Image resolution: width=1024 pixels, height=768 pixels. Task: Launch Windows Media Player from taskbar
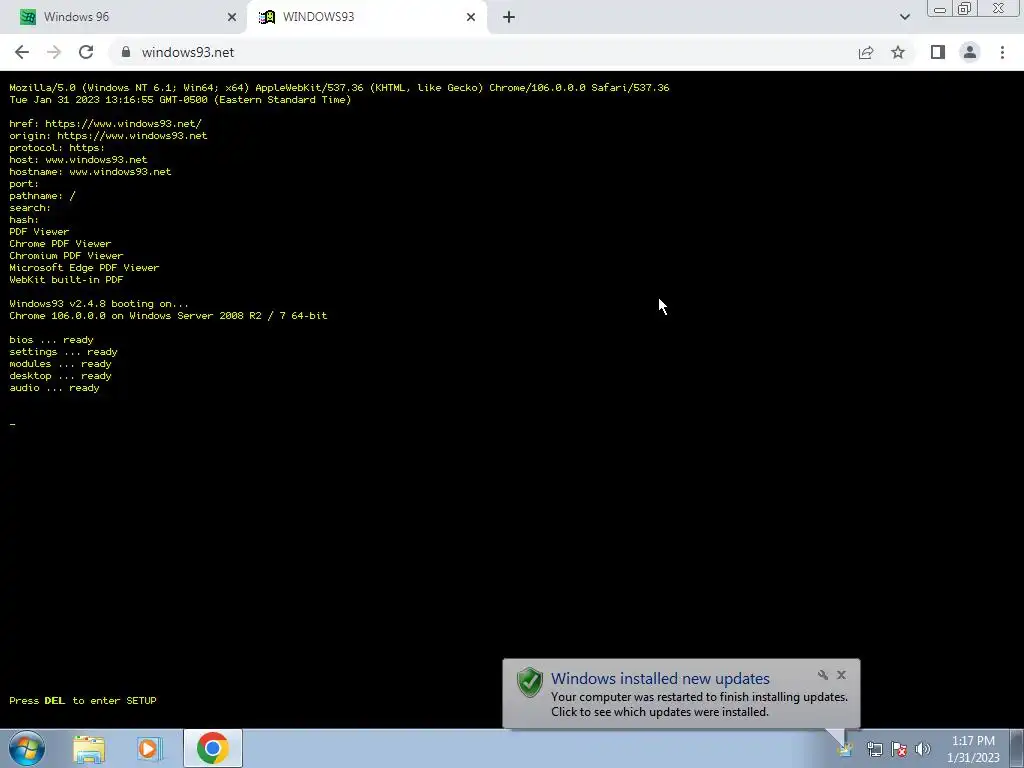pos(150,749)
